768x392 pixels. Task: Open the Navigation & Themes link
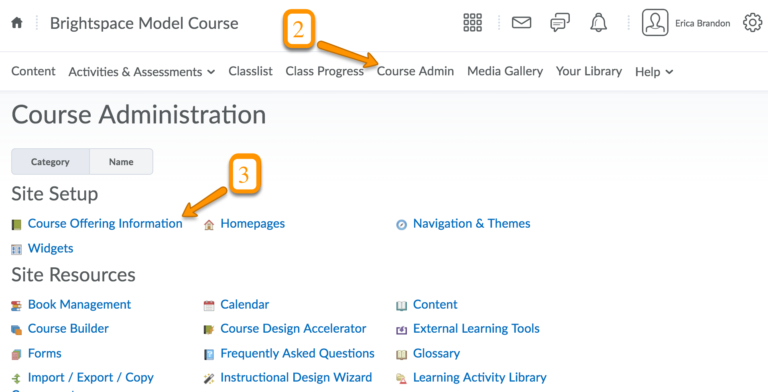(471, 223)
